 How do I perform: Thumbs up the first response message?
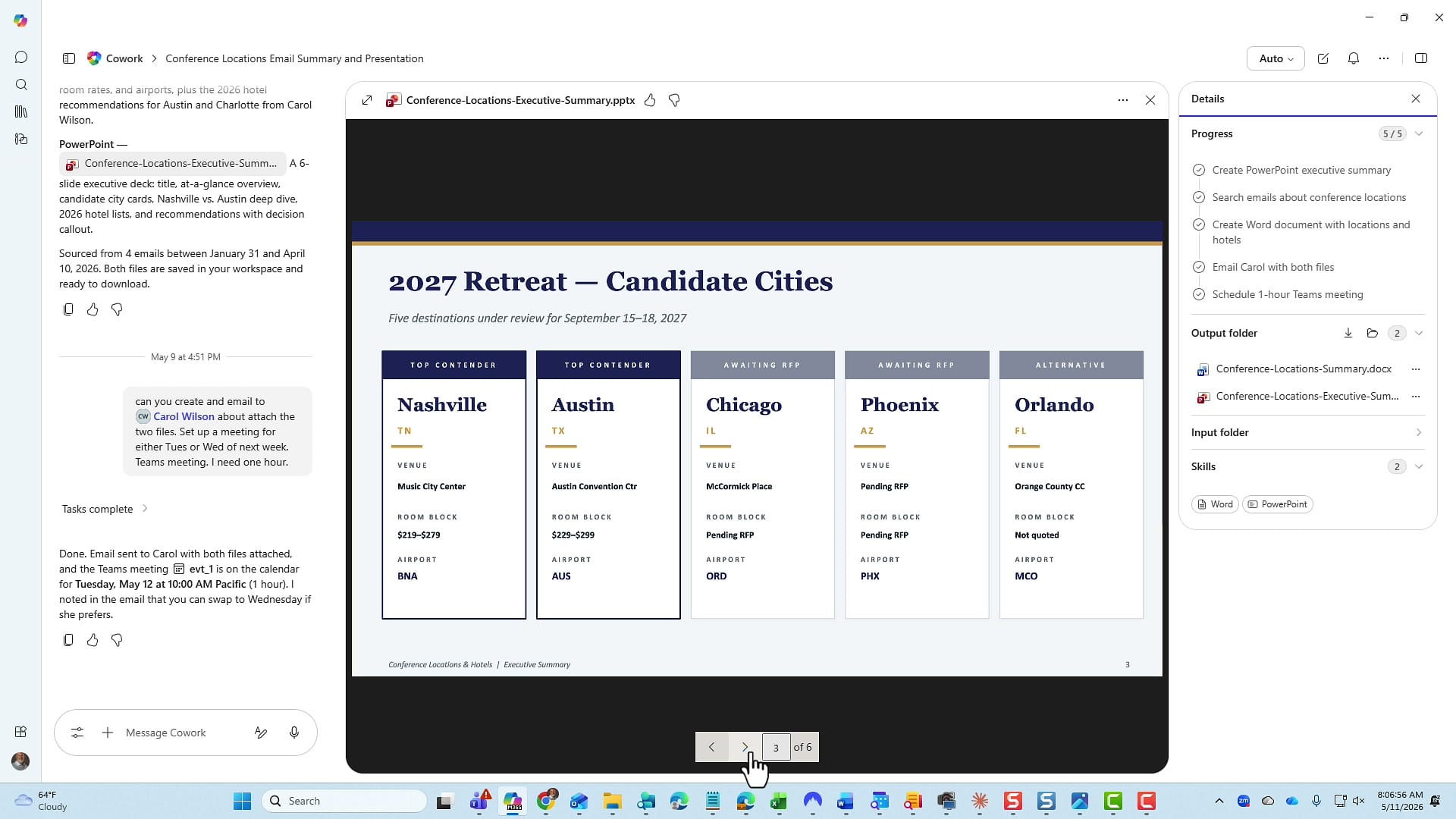[x=93, y=309]
